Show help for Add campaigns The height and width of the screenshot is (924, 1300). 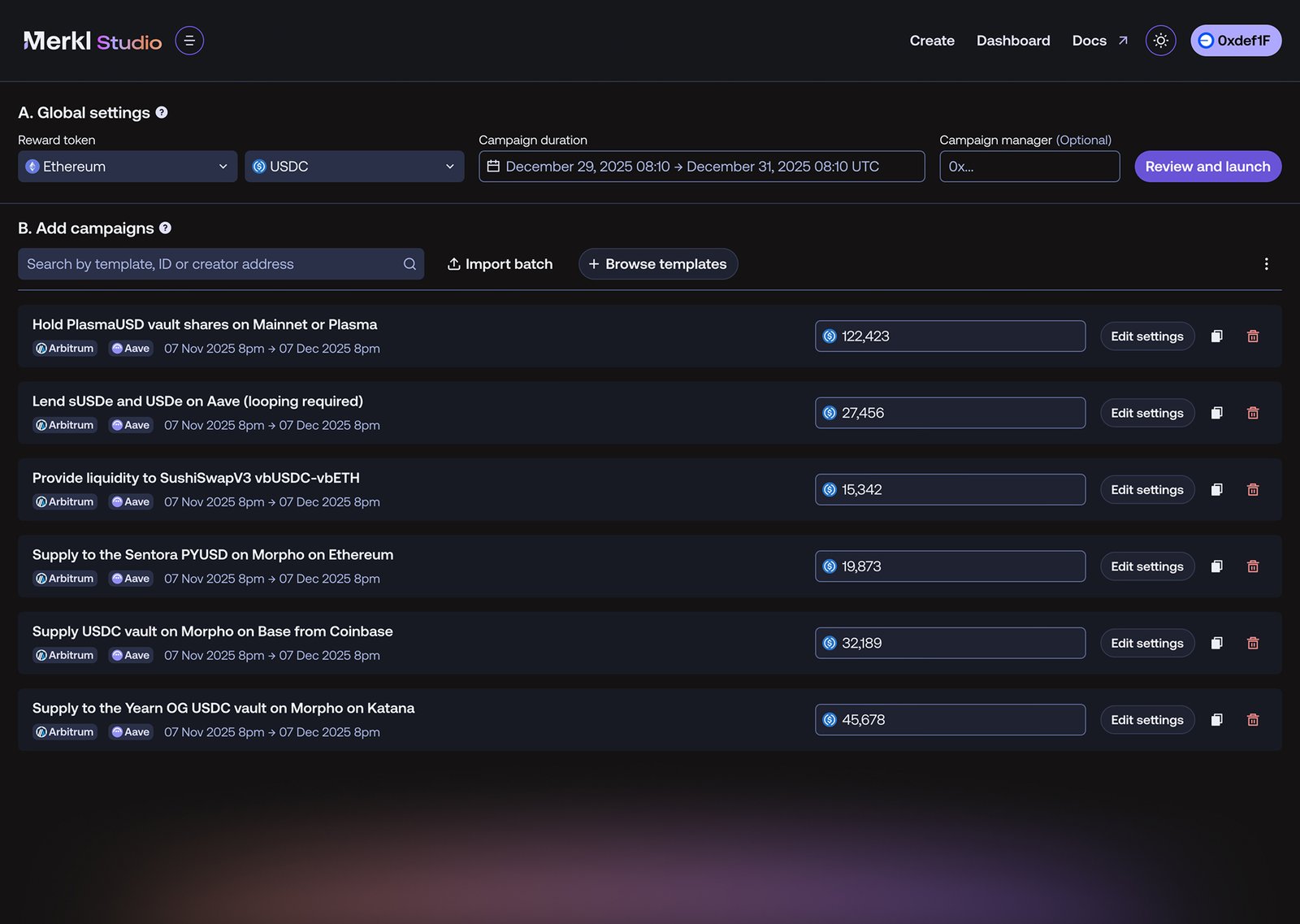point(165,228)
